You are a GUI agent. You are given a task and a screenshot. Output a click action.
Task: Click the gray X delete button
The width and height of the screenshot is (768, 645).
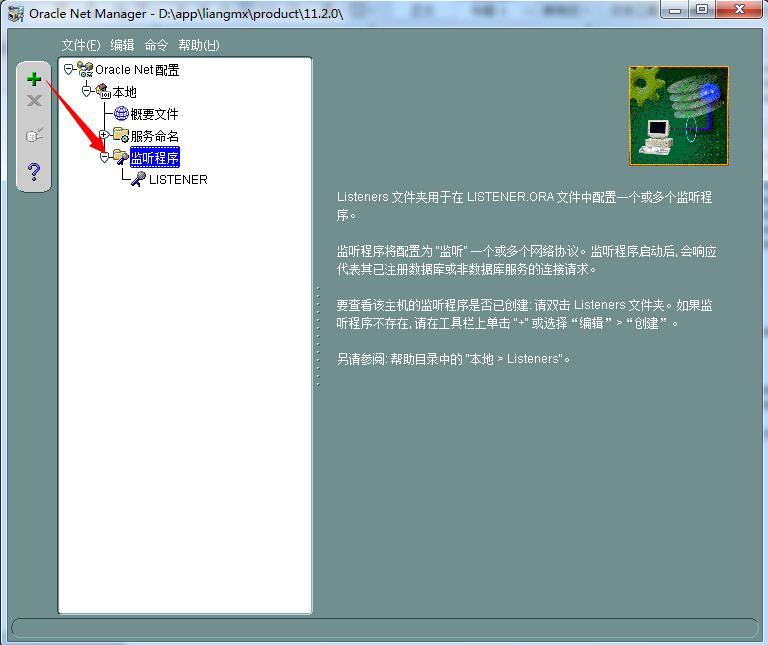[x=34, y=101]
